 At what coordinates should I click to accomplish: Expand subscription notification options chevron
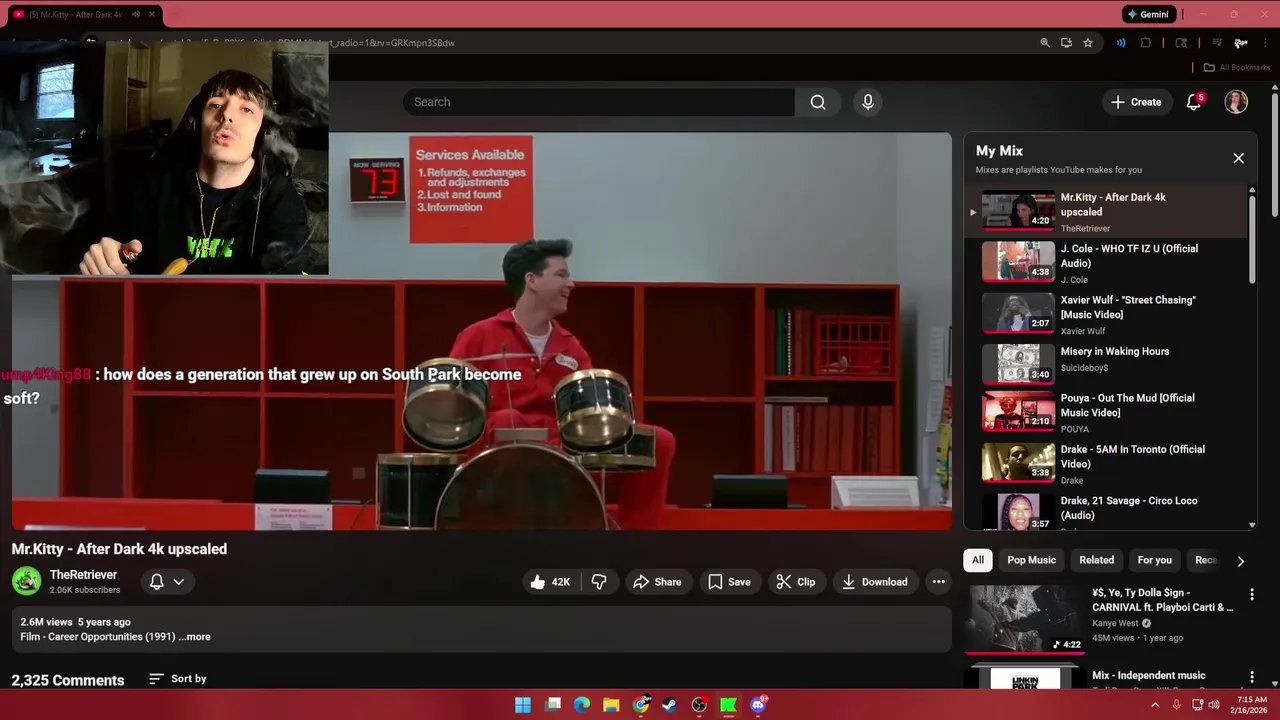click(179, 581)
